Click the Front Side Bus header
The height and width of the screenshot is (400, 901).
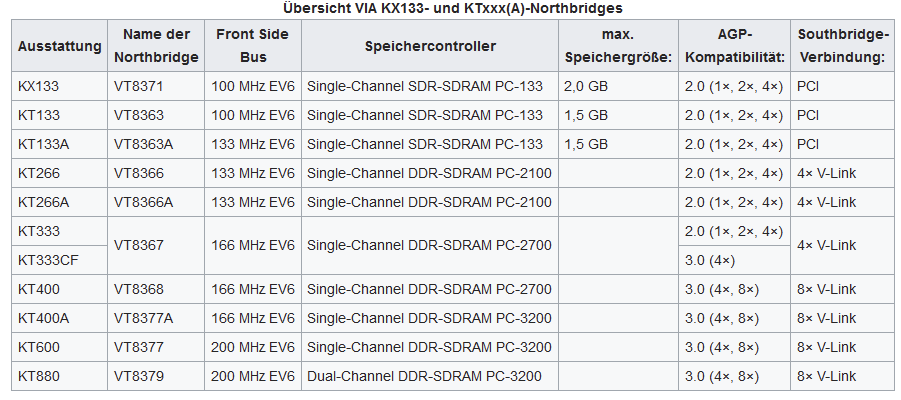coord(253,46)
